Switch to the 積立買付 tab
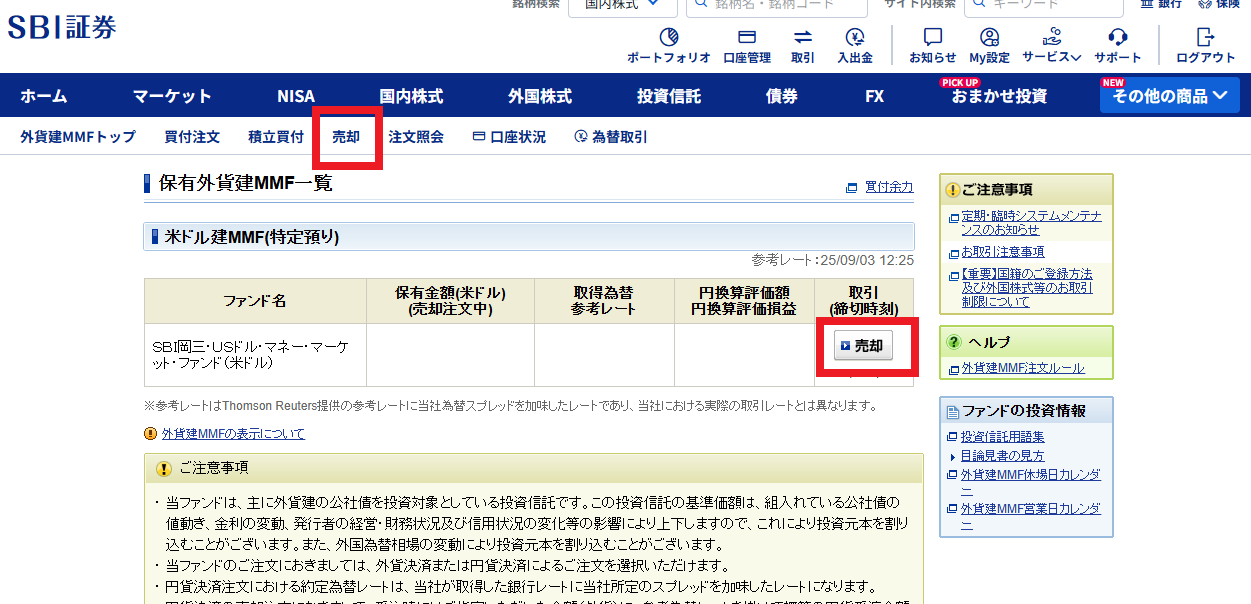1251x604 pixels. pyautogui.click(x=276, y=137)
